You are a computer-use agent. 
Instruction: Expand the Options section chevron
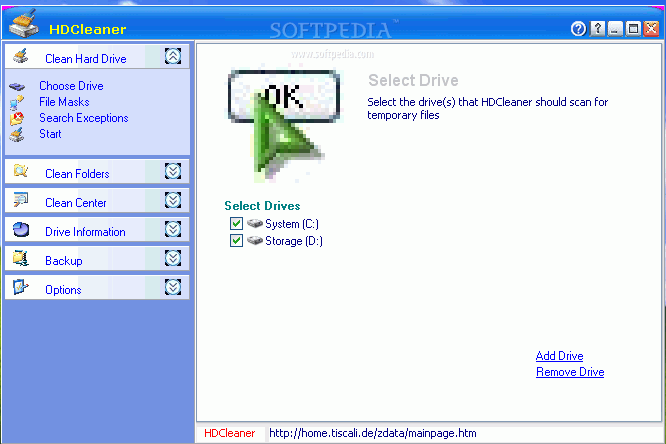tap(173, 287)
